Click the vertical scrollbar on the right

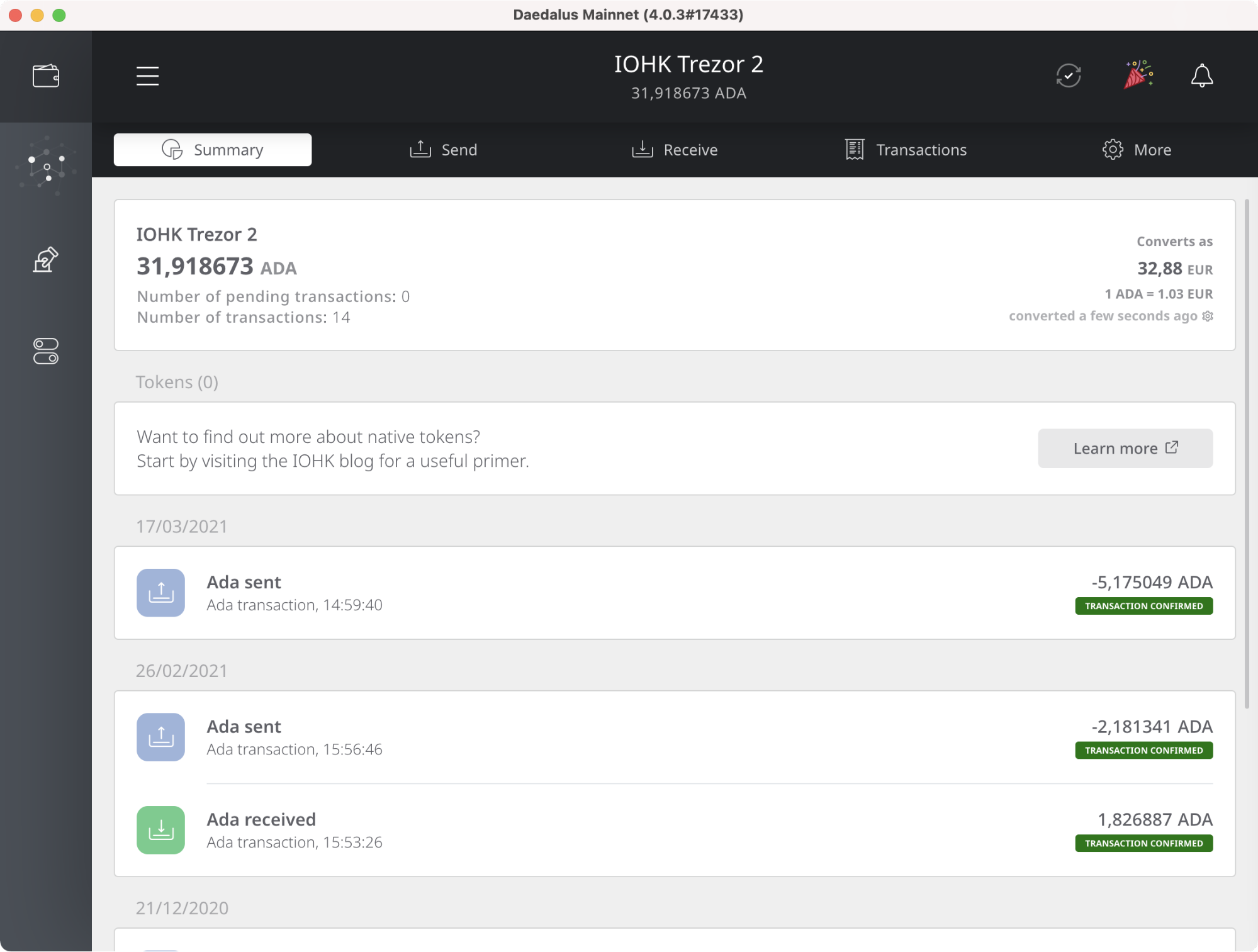click(1247, 453)
